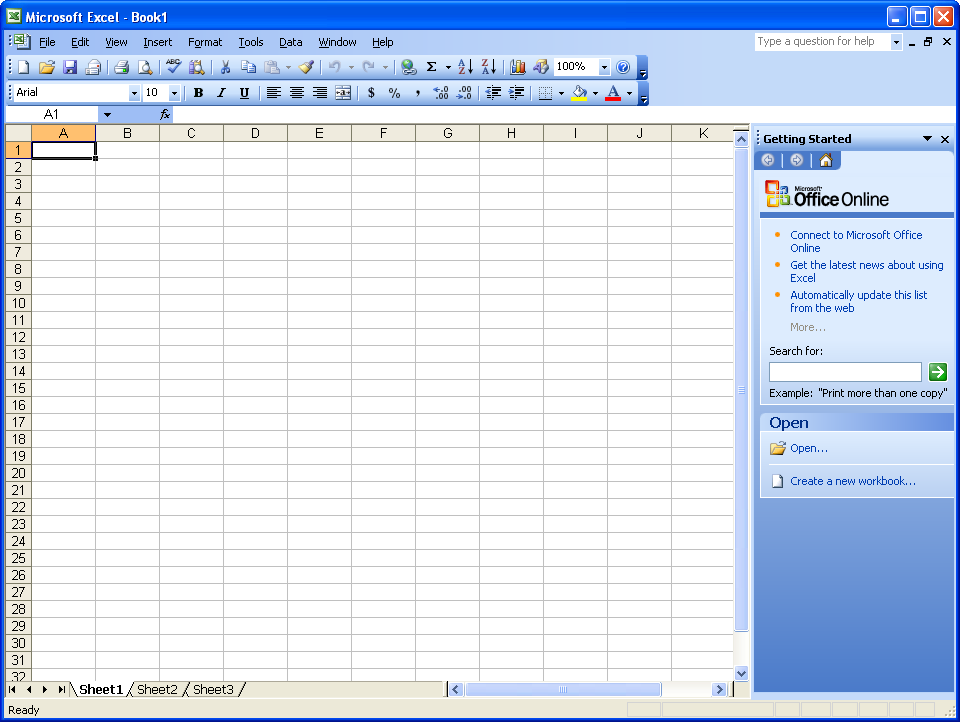Click Connect to Microsoft Office Online link
This screenshot has height=722, width=960.
pyautogui.click(x=856, y=241)
